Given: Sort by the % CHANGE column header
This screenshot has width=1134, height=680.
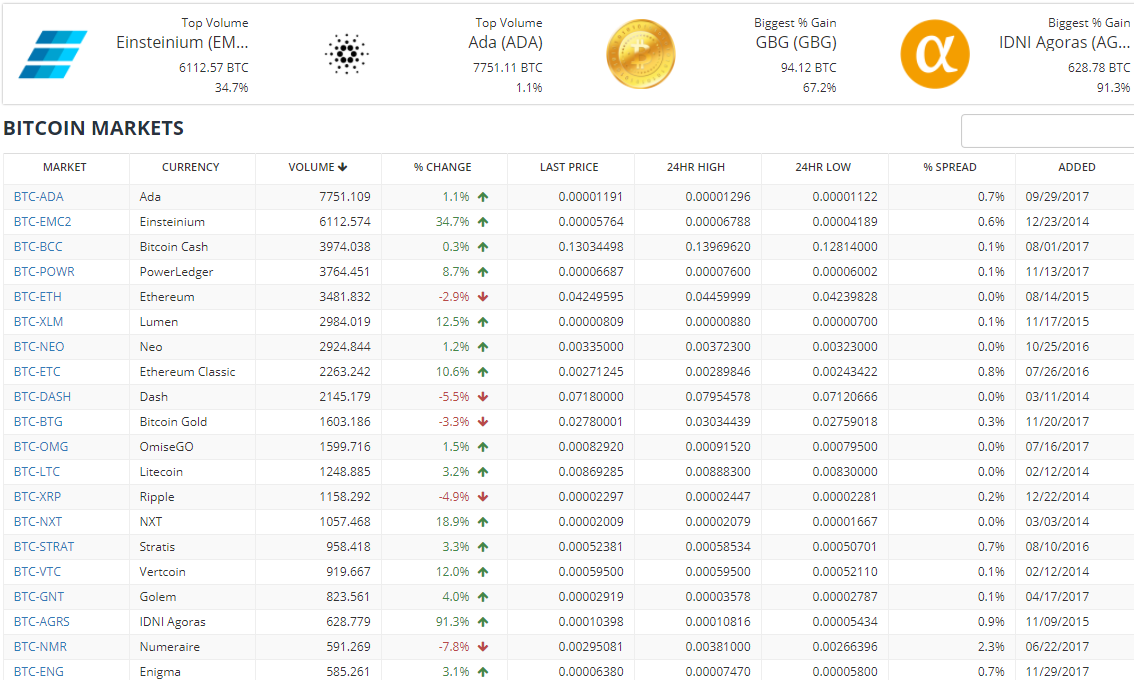Looking at the screenshot, I should 443,167.
